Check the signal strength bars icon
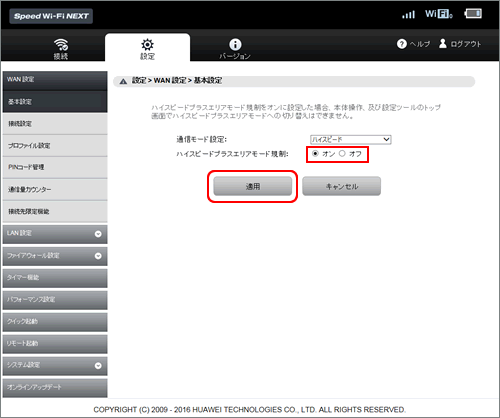Screen dimensions: 500x418 (x=408, y=14)
